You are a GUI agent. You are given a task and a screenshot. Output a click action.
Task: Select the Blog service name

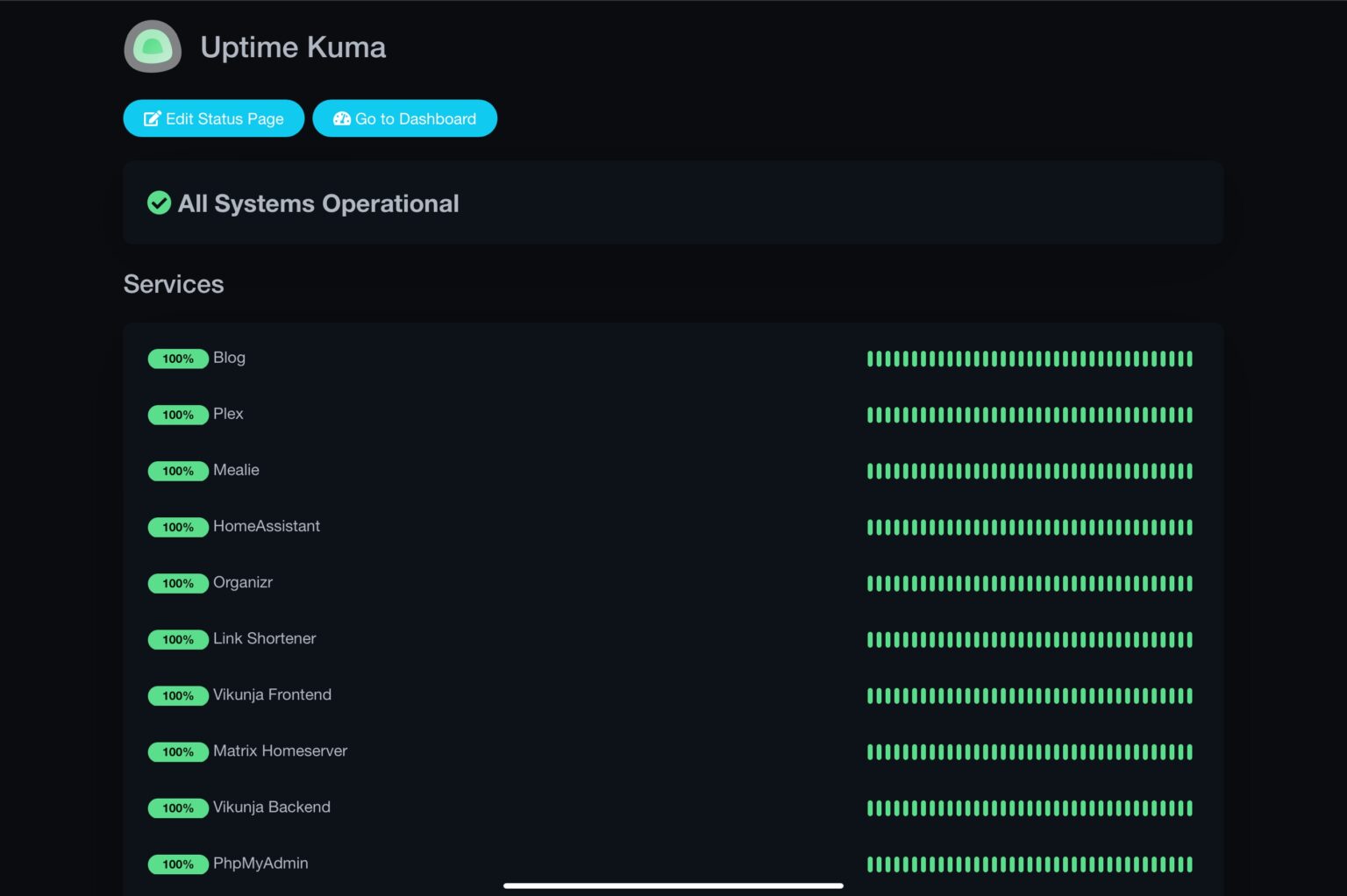pos(229,358)
